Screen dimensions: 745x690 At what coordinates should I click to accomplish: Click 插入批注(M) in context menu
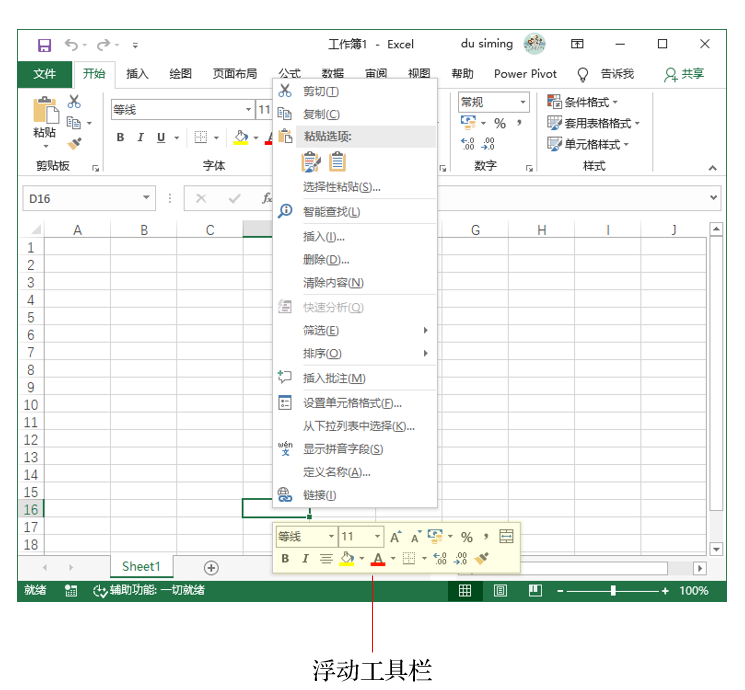coord(355,378)
